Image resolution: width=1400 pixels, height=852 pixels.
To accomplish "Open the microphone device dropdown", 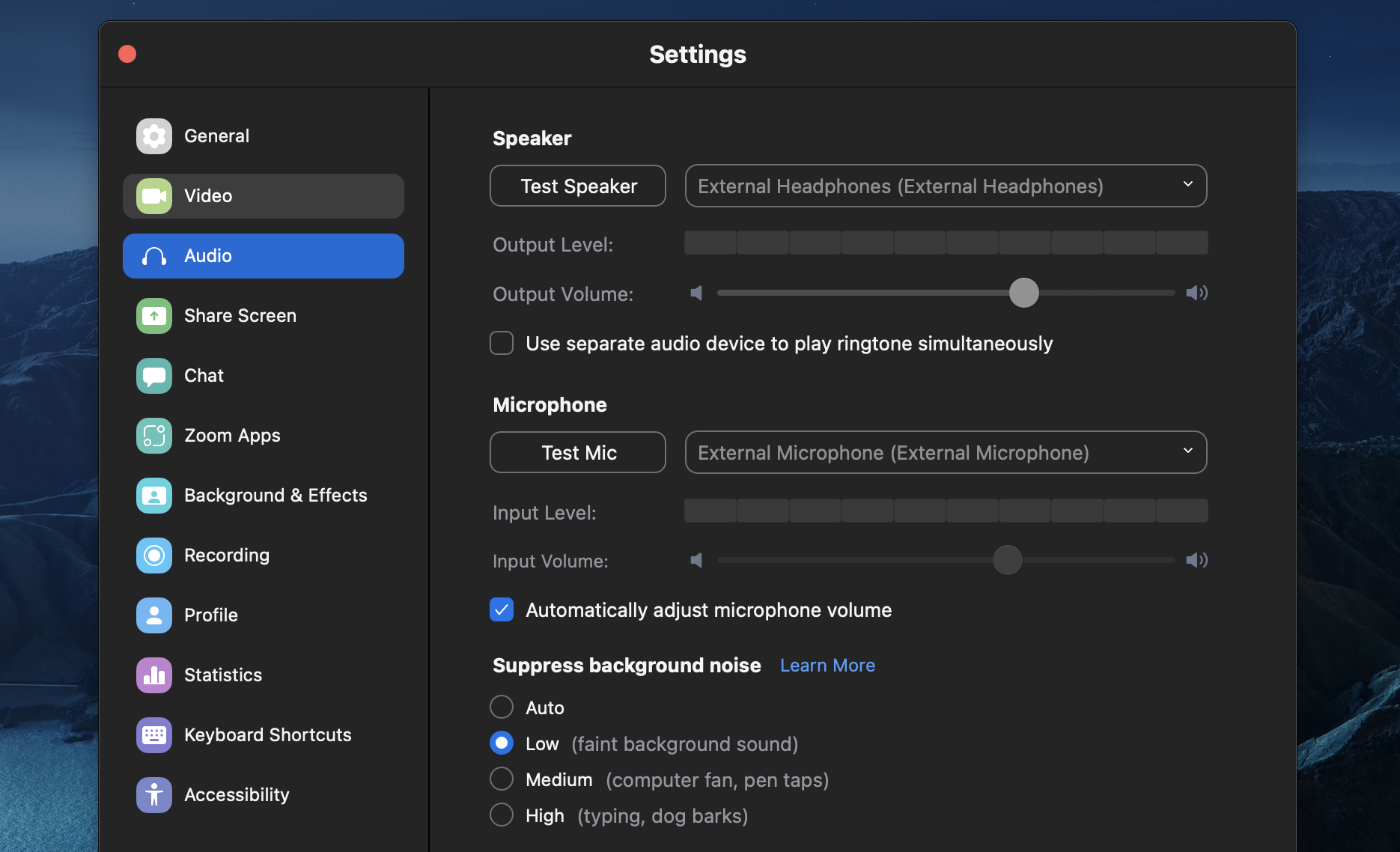I will pos(946,453).
